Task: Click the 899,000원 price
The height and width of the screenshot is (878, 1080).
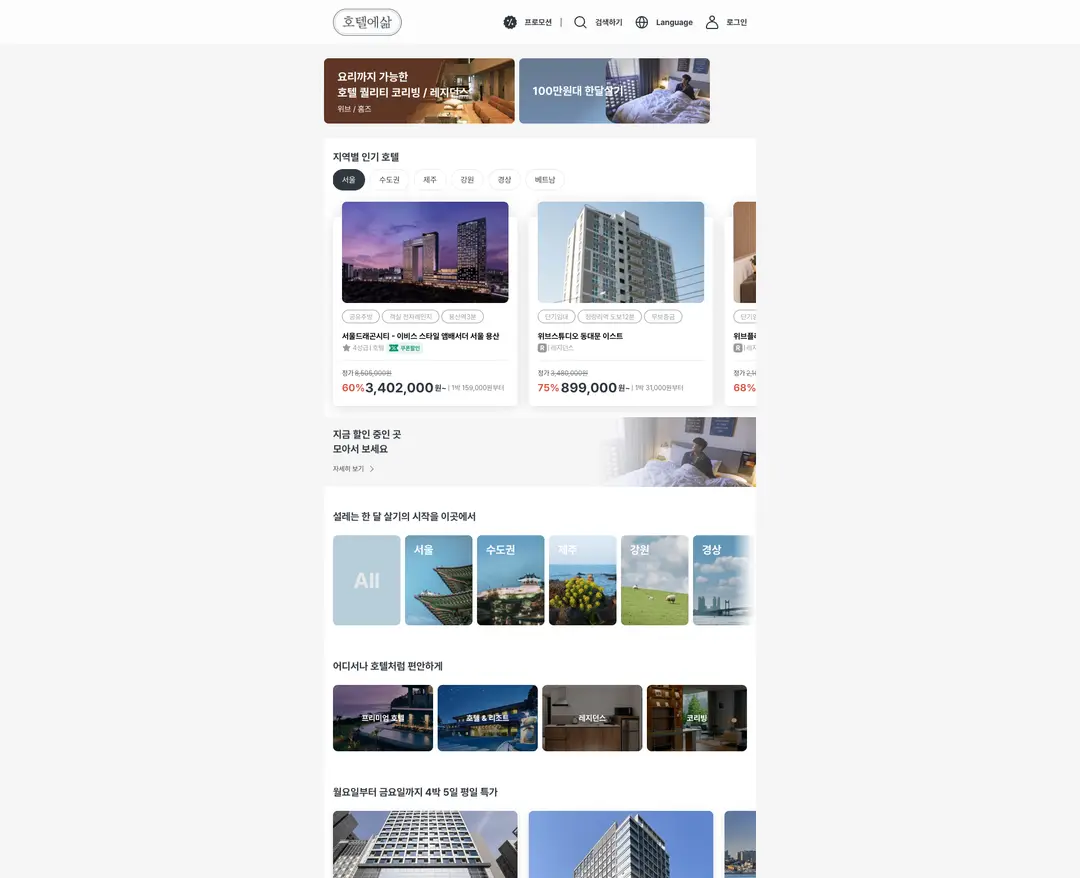Action: [594, 388]
